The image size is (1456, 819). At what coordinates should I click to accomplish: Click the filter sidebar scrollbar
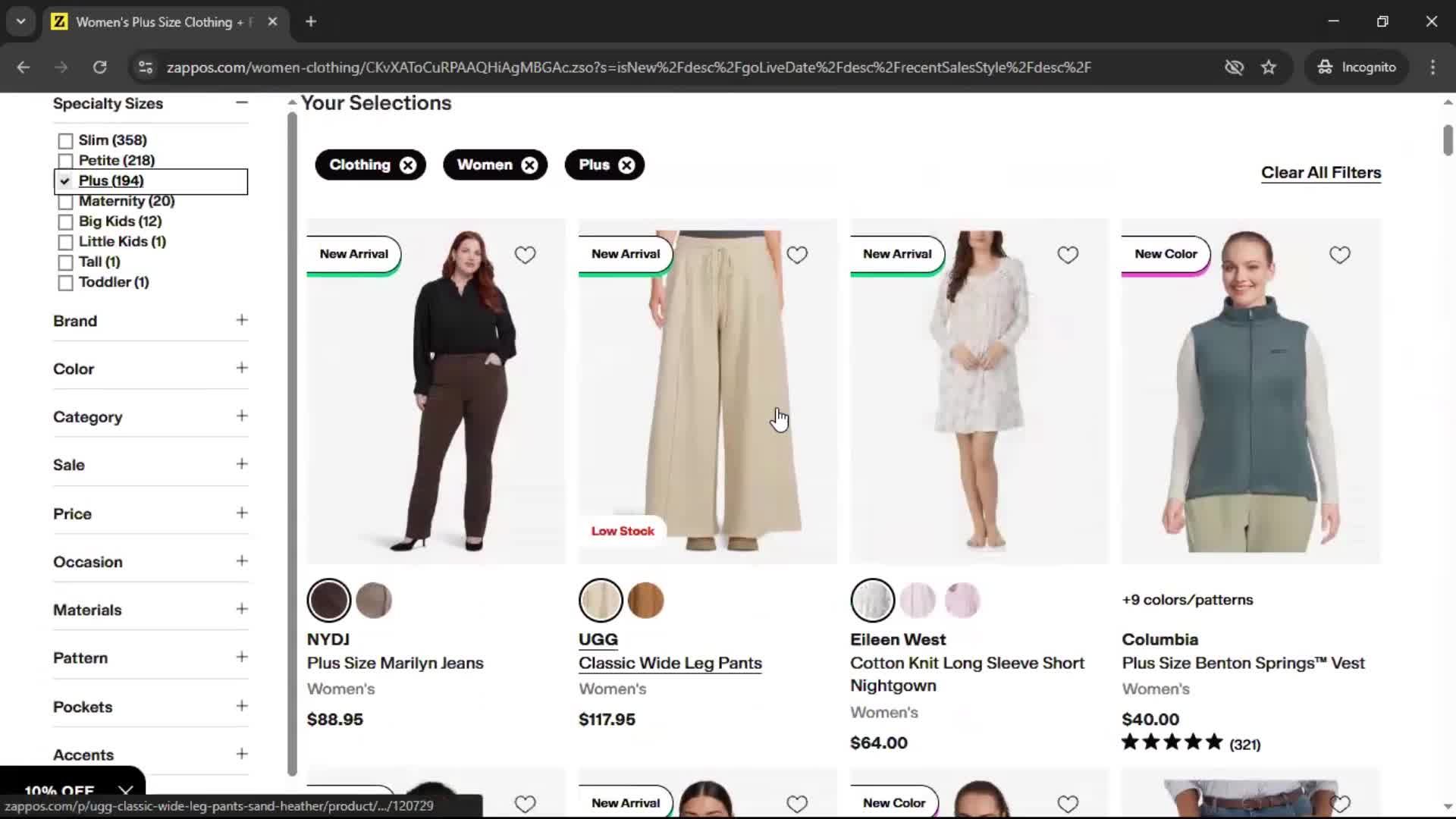(292, 444)
